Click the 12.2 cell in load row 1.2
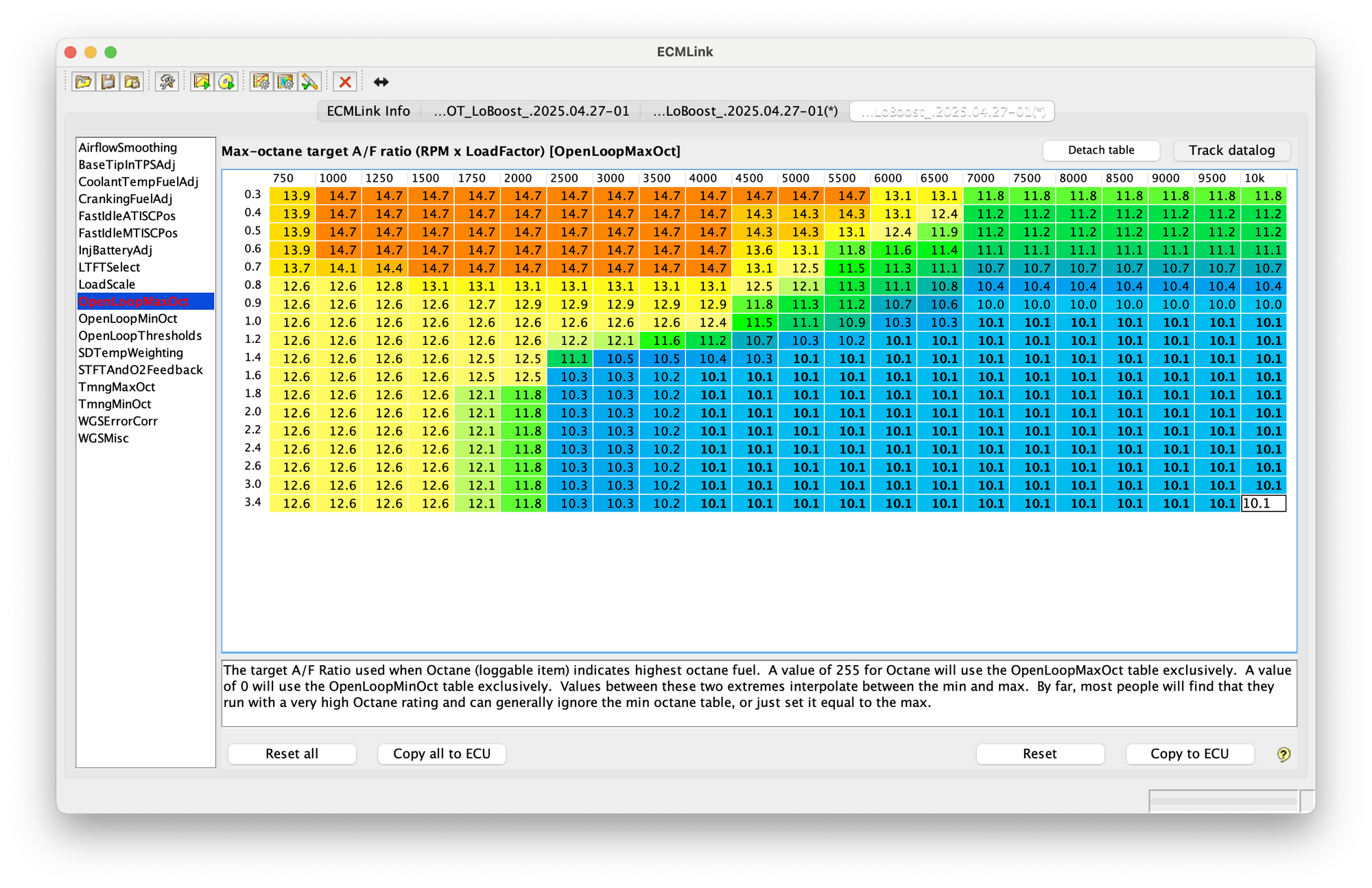Image resolution: width=1372 pixels, height=888 pixels. [570, 341]
